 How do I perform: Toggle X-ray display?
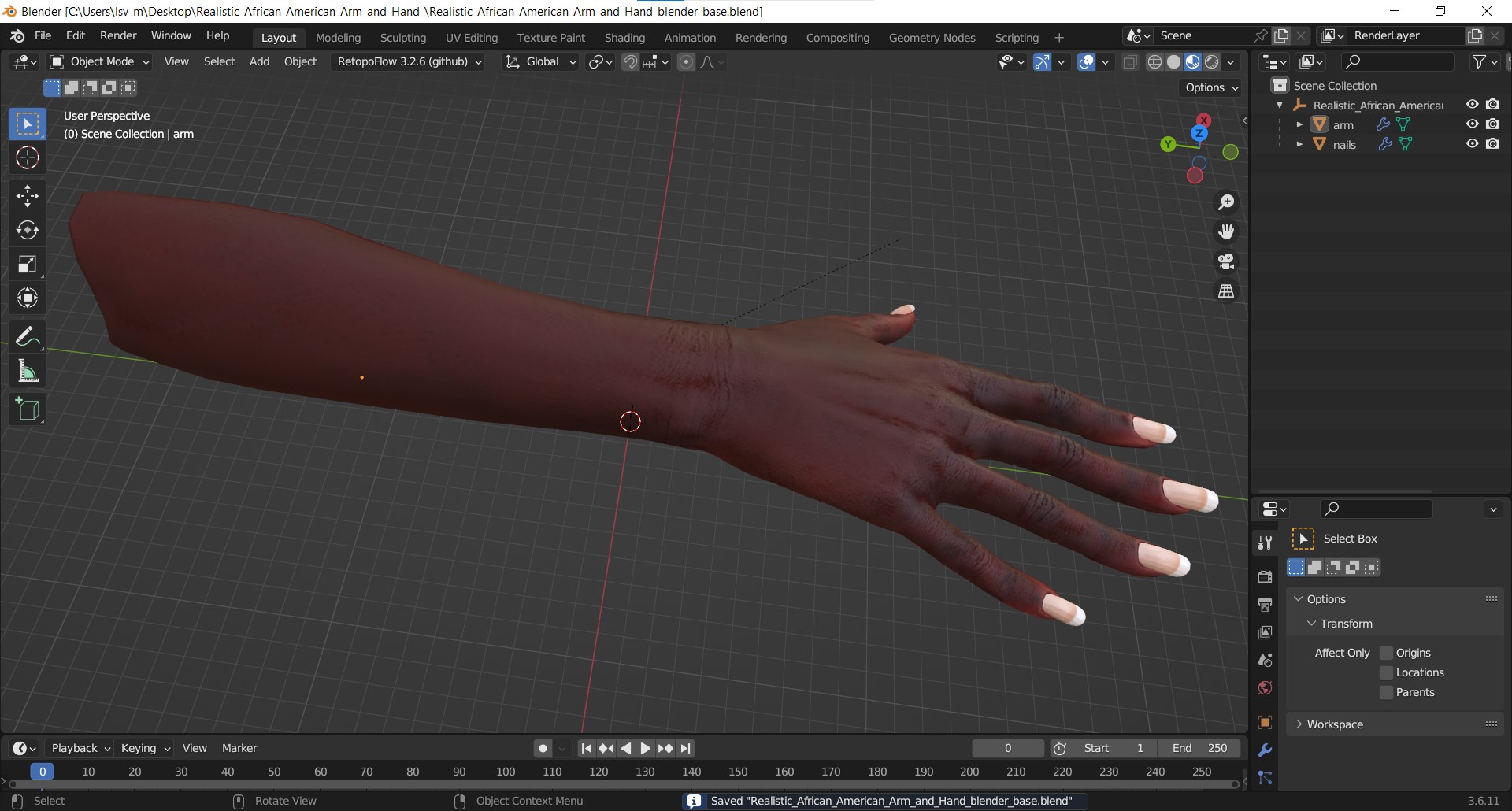click(1129, 62)
